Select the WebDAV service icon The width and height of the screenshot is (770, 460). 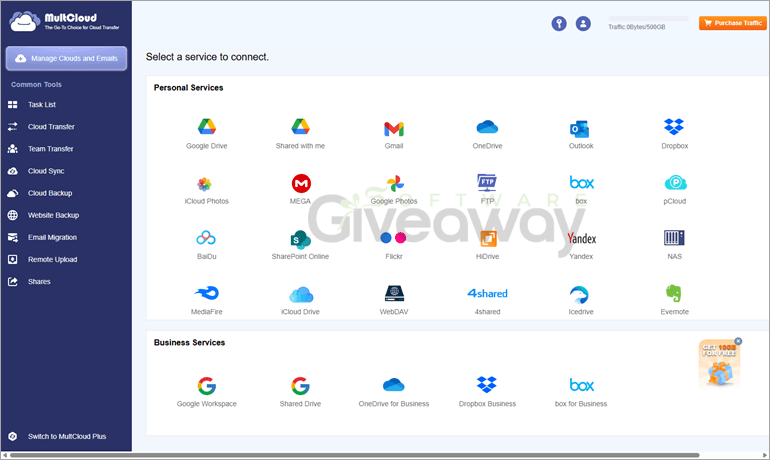click(x=394, y=294)
